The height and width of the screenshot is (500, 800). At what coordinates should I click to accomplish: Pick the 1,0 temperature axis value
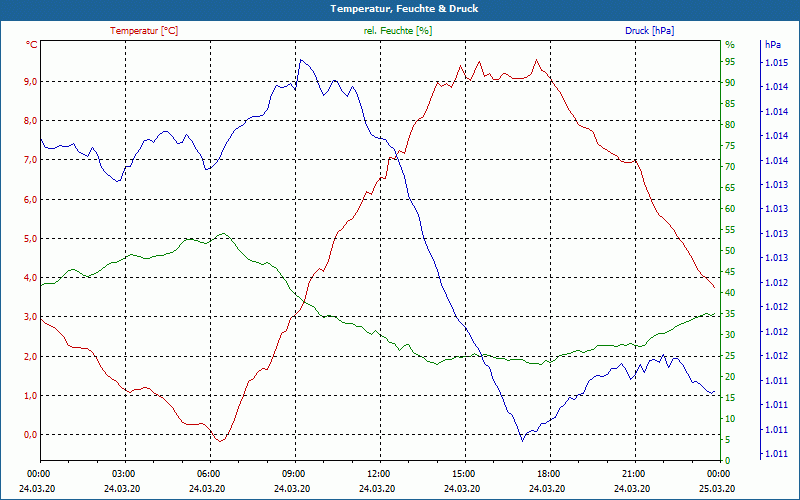(x=30, y=396)
